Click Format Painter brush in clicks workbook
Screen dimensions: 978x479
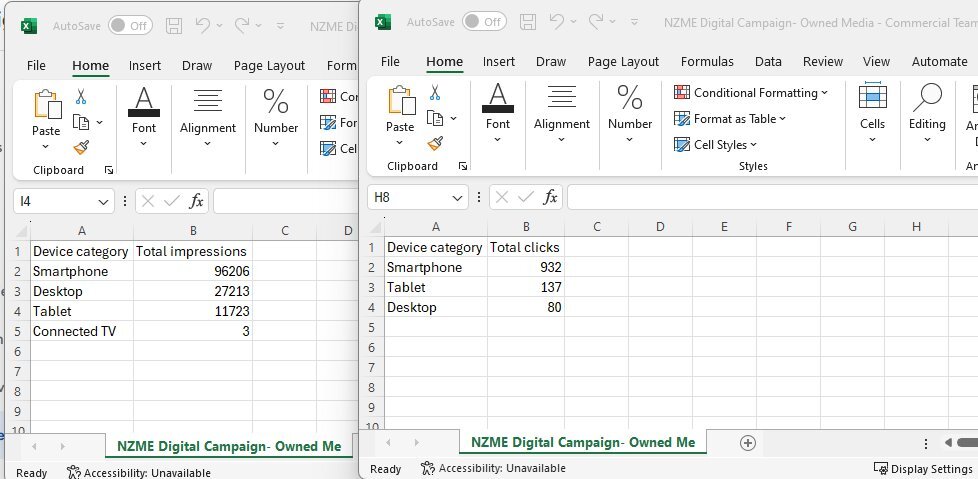pos(435,143)
